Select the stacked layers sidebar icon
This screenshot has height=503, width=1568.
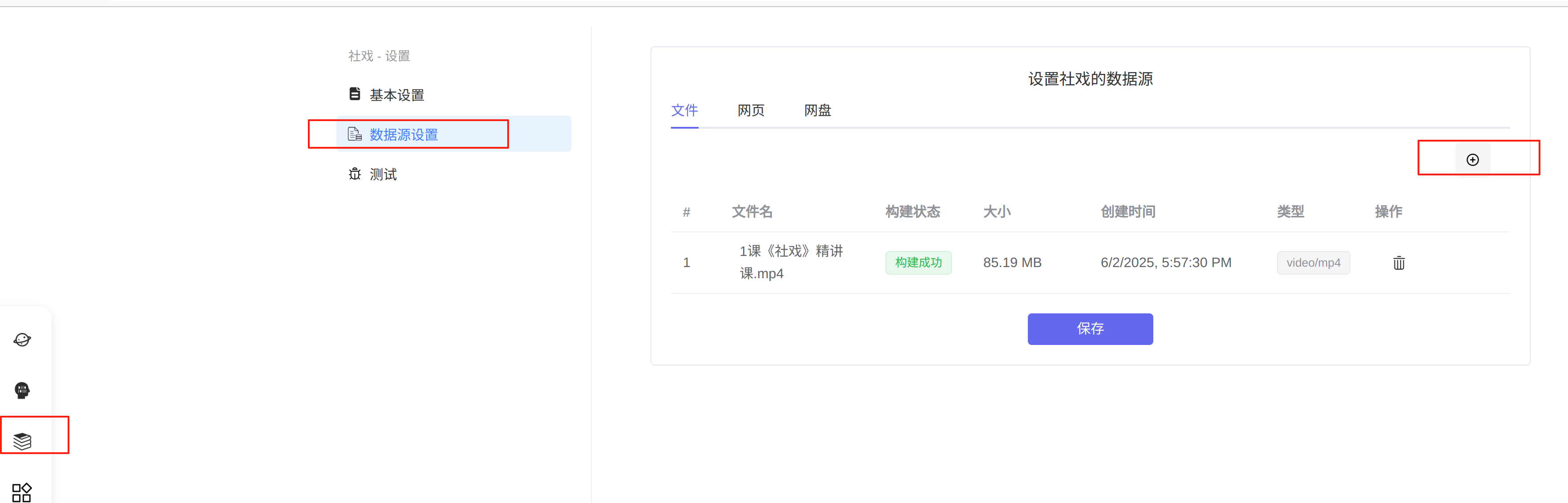click(23, 441)
